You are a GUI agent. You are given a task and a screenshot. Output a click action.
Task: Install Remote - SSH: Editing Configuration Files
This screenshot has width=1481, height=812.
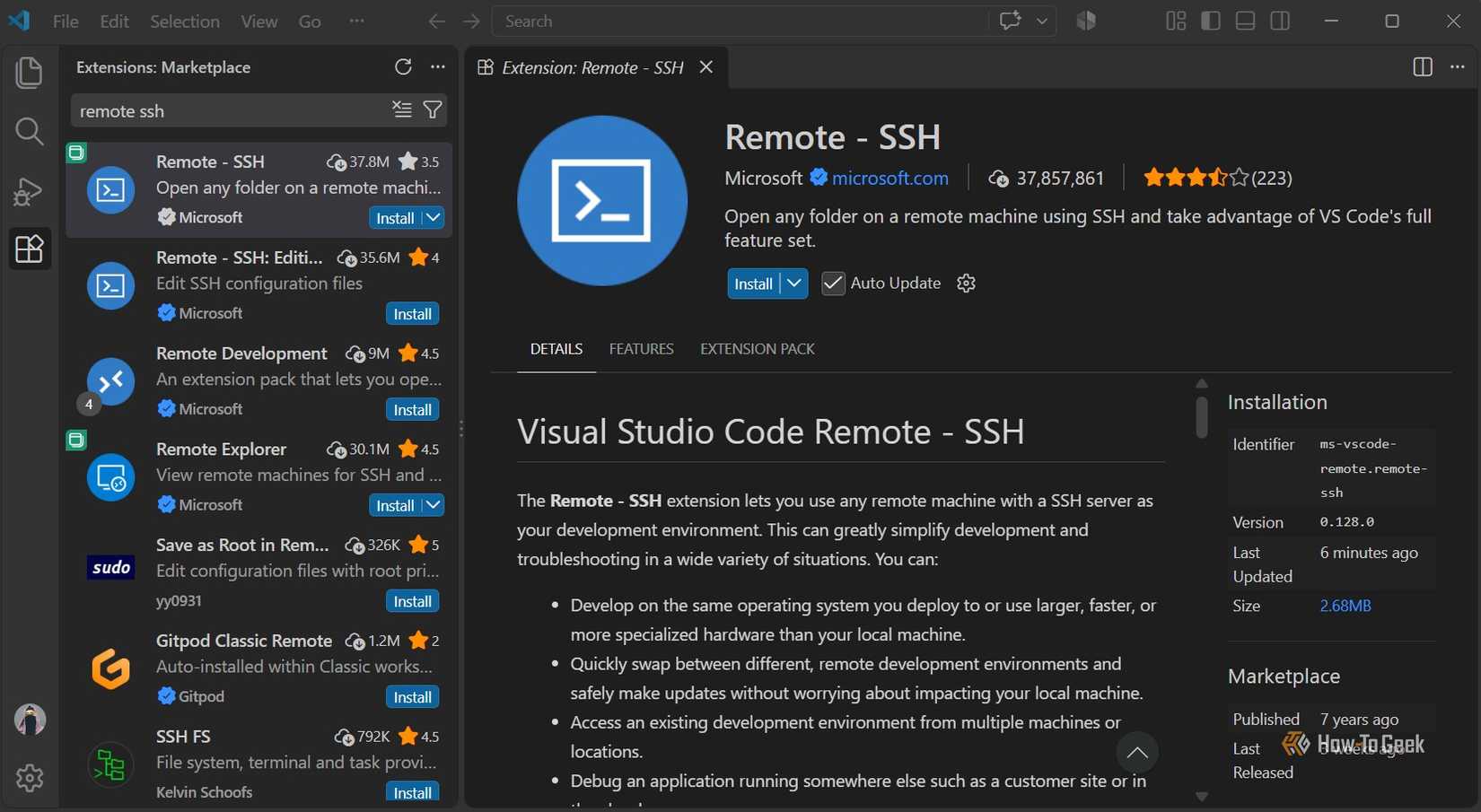[x=413, y=314]
